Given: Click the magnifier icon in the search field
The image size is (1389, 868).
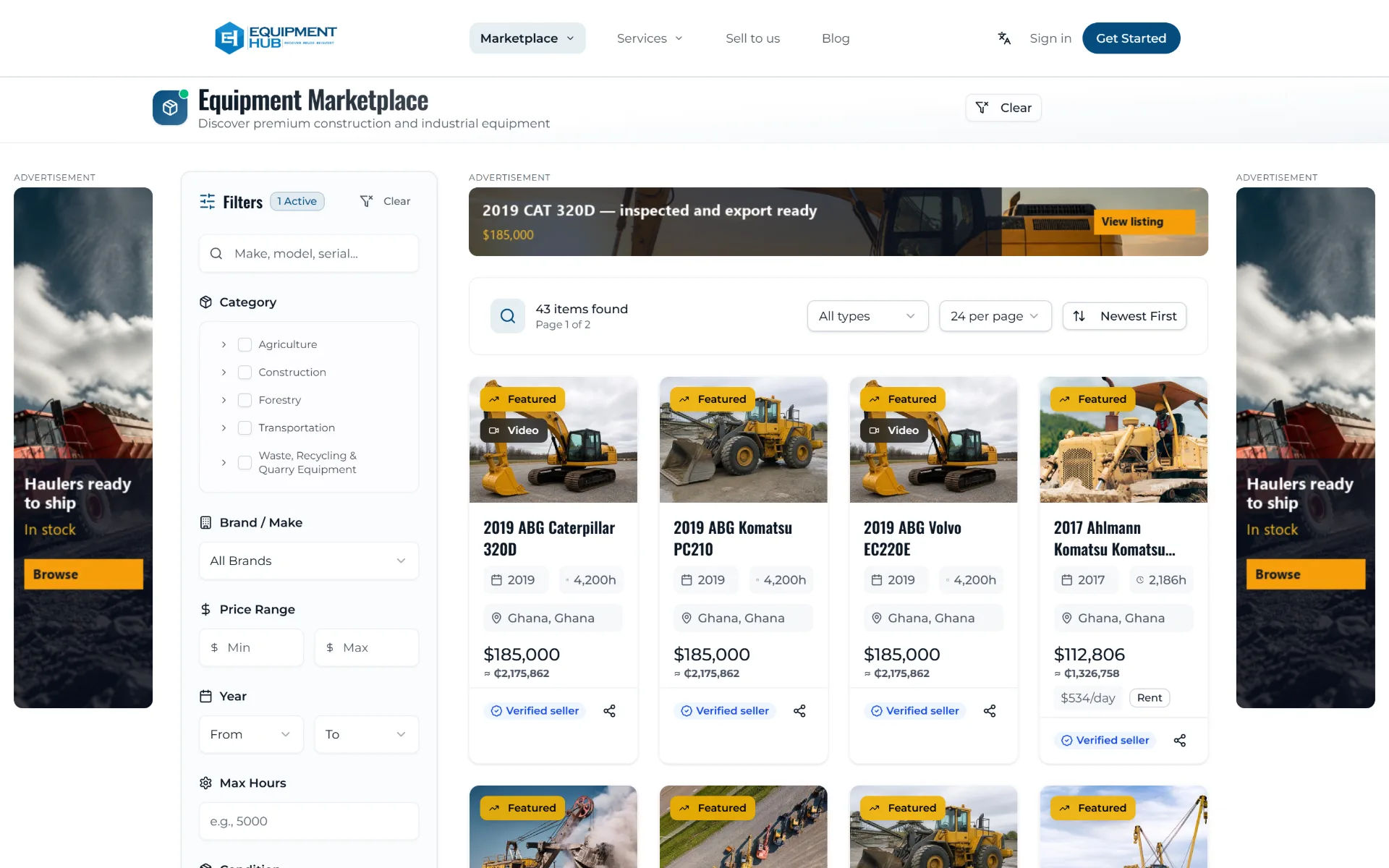Looking at the screenshot, I should [216, 253].
